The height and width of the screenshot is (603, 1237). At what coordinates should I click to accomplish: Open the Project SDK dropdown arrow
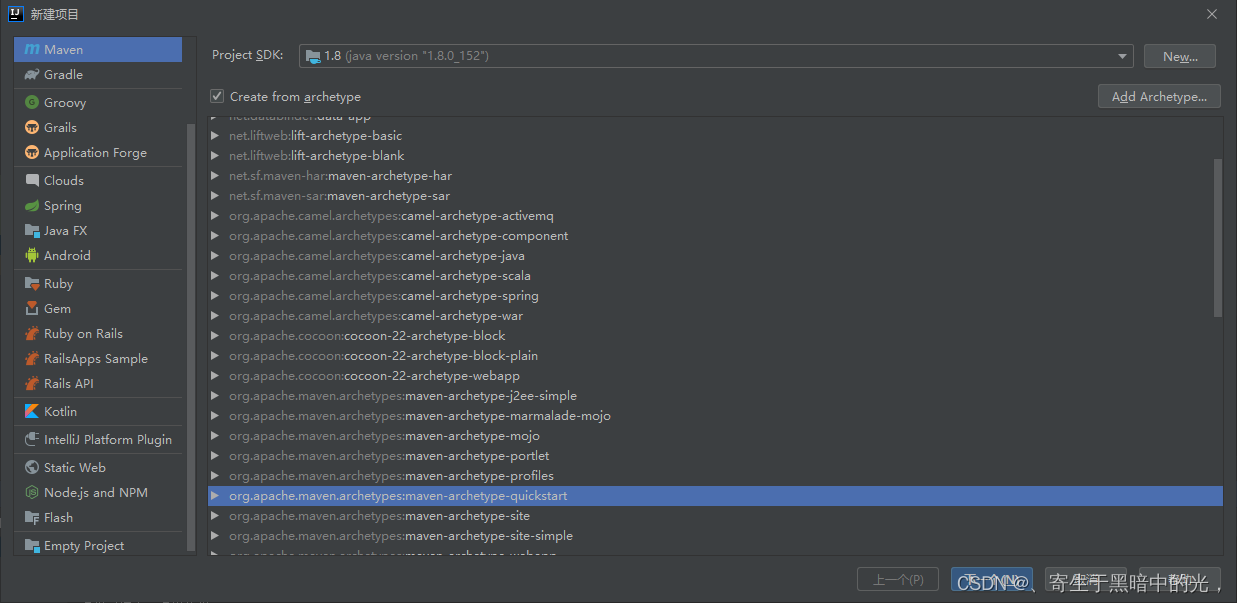(x=1123, y=56)
